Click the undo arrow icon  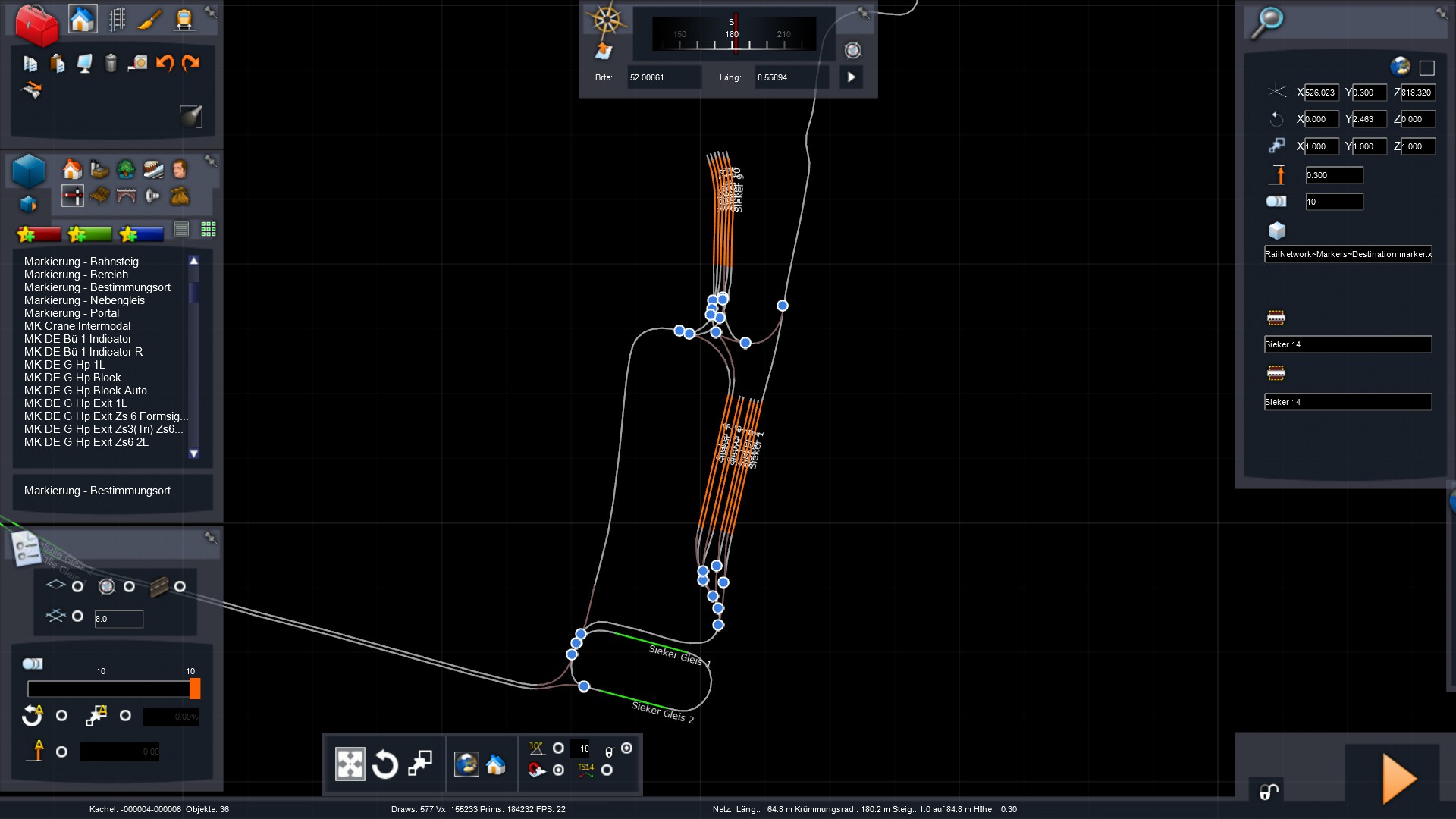[x=164, y=63]
